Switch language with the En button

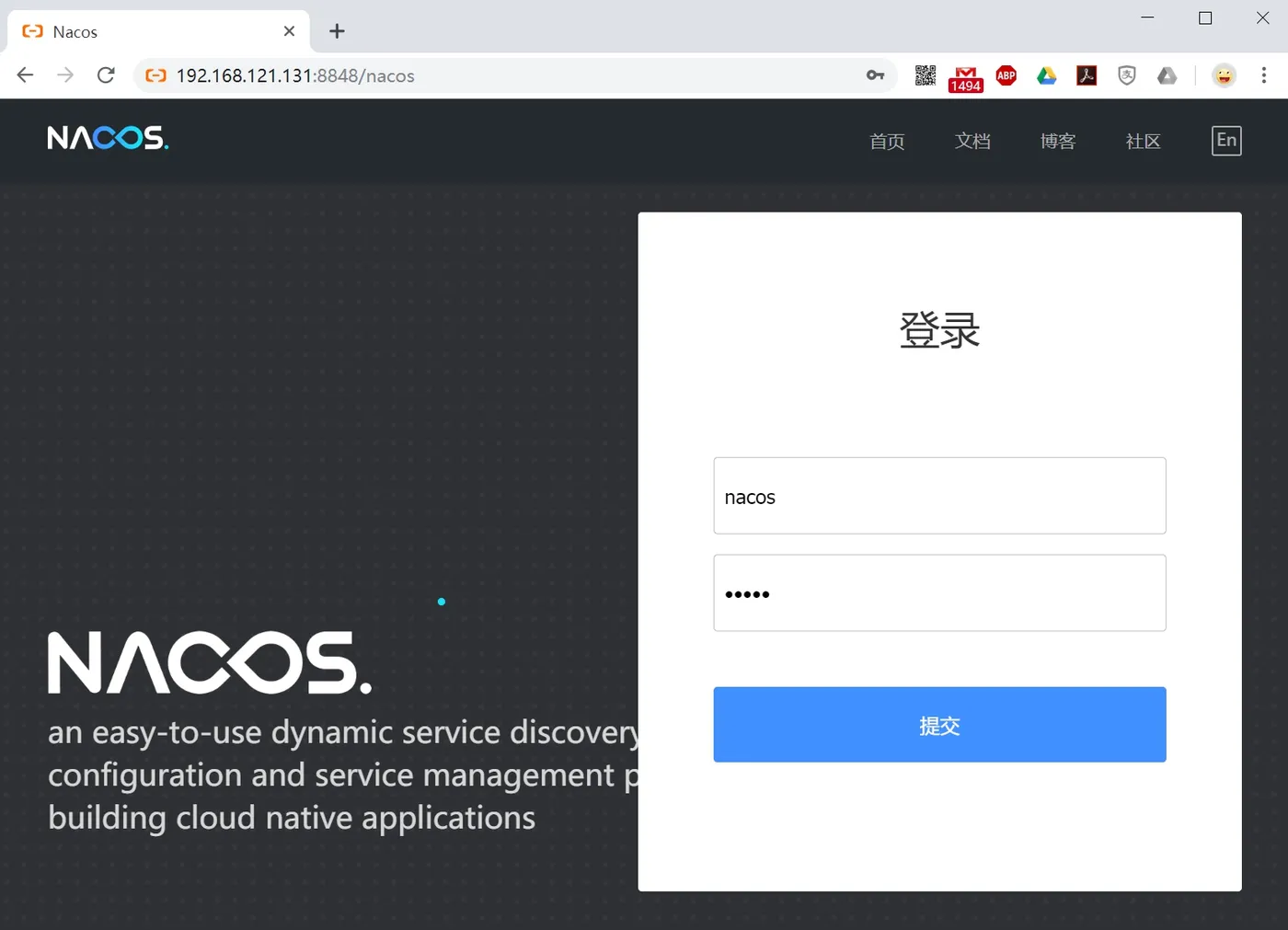(1226, 141)
